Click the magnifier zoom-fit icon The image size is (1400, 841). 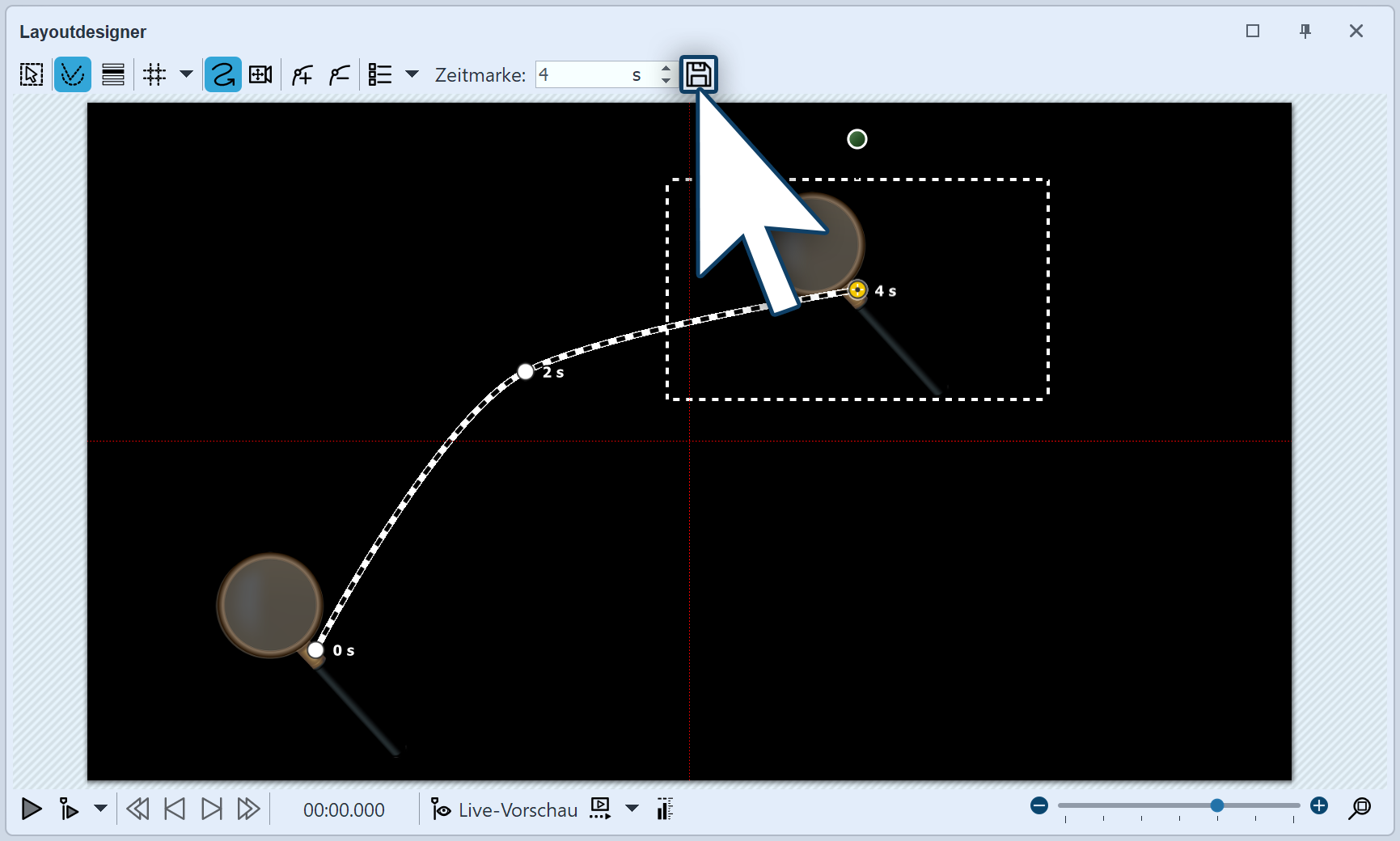click(x=1360, y=808)
